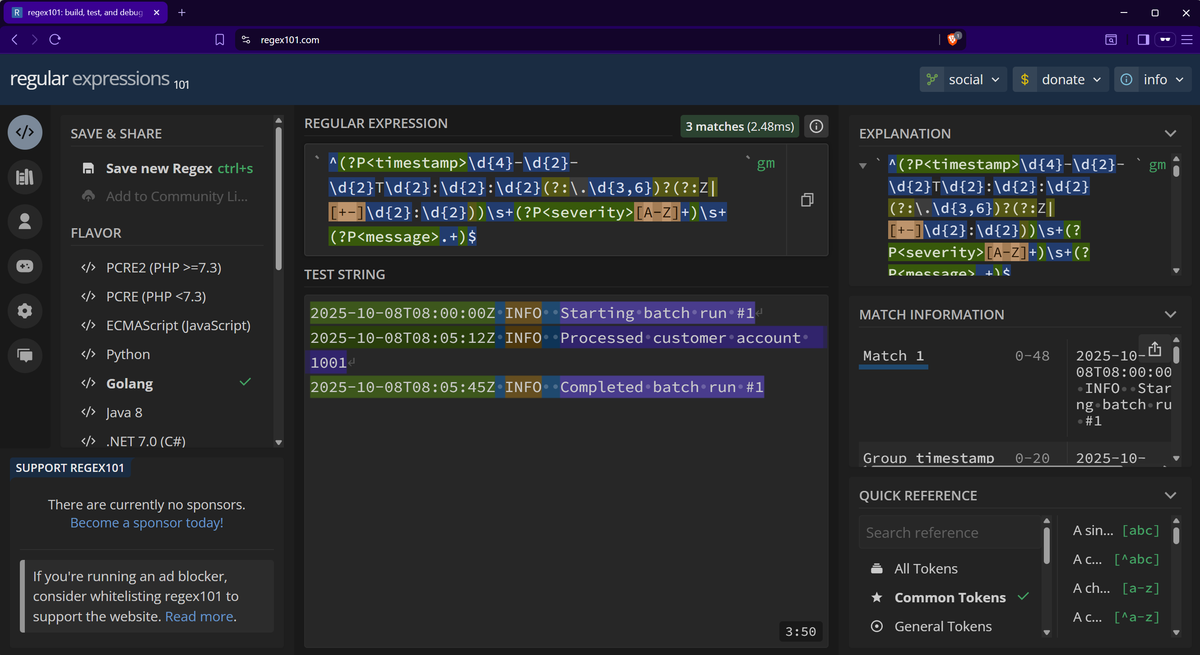1200x655 pixels.
Task: Open the regex library sidebar icon
Action: (25, 177)
